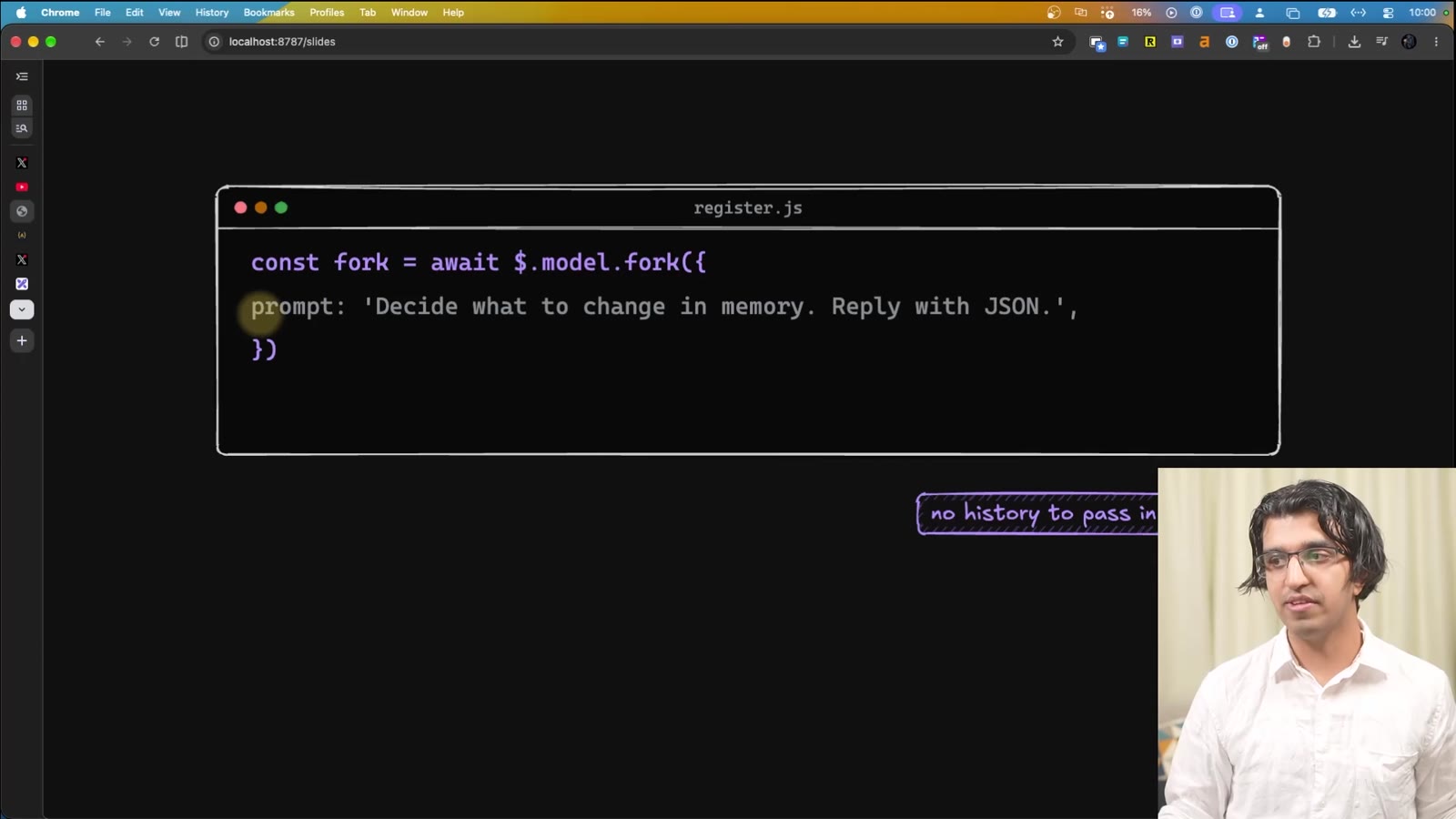Reload the localhost slides page
This screenshot has height=819, width=1456.
[x=155, y=42]
